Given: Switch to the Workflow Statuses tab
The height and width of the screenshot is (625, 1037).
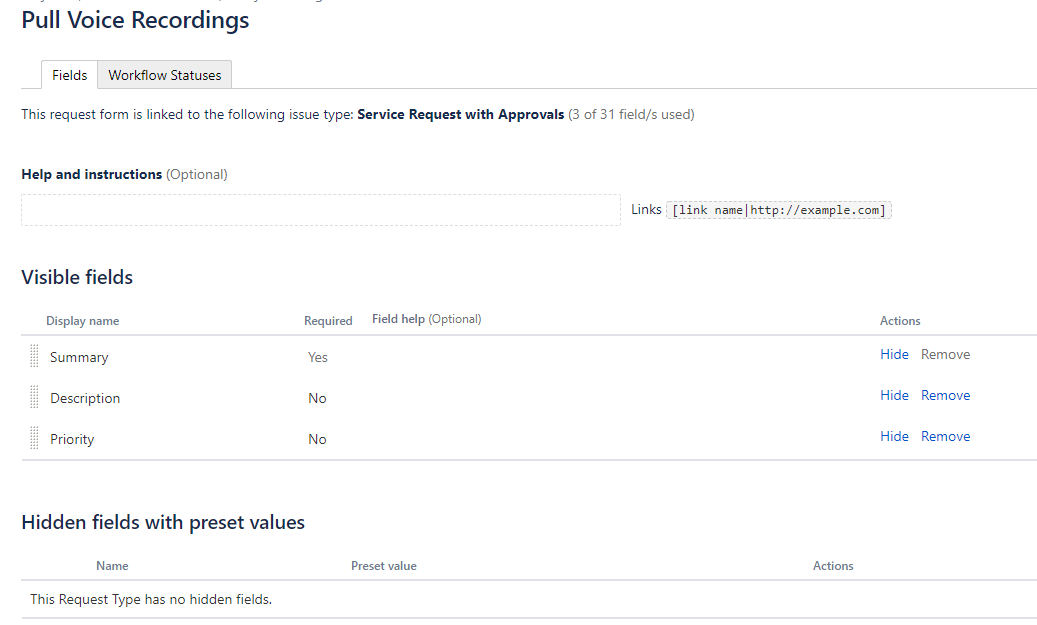Looking at the screenshot, I should pos(165,75).
